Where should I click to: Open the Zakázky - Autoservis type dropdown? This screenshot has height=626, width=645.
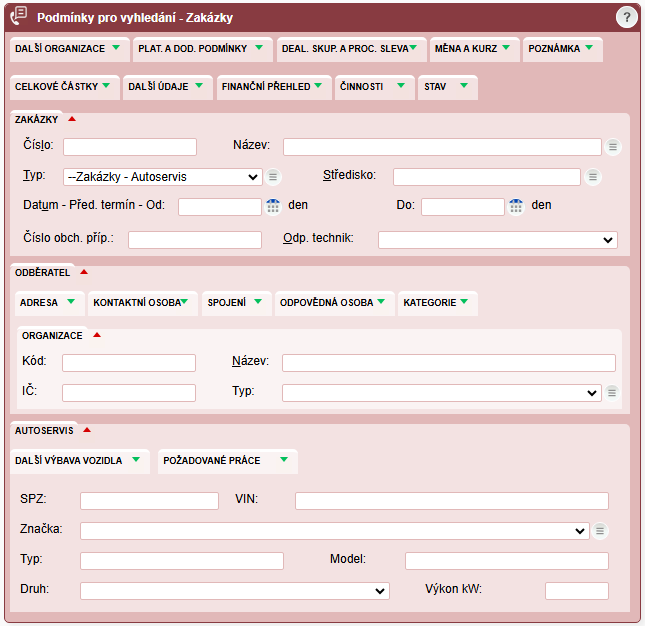162,177
